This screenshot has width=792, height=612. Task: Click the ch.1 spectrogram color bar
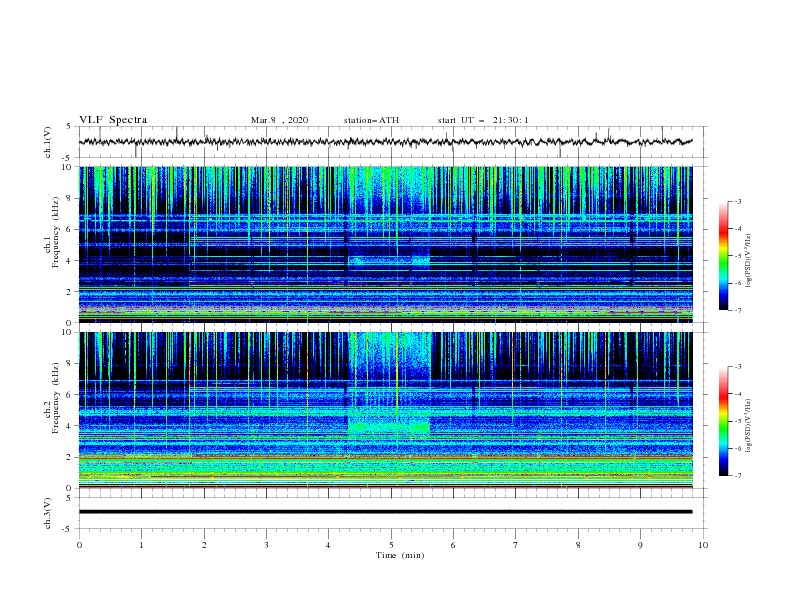tap(723, 255)
